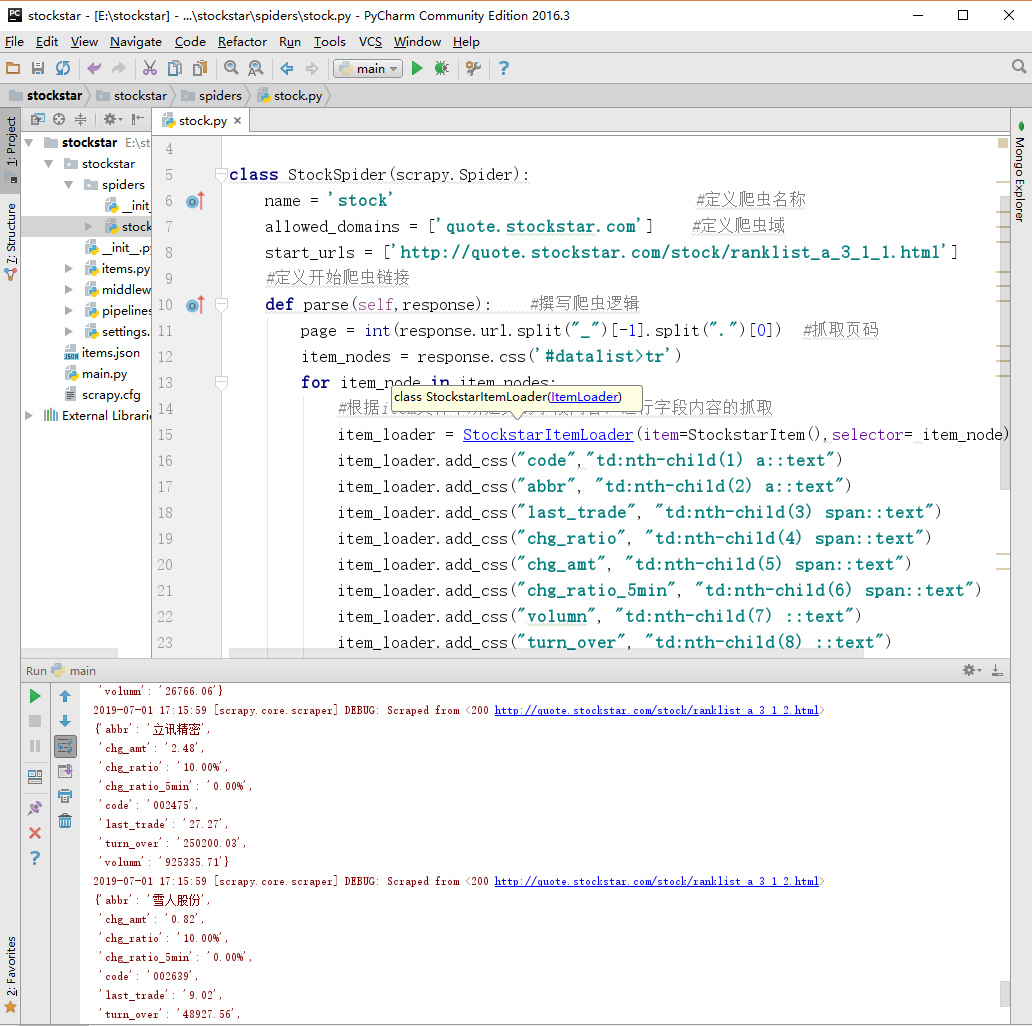1032x1026 pixels.
Task: Click the green Run button in main toolbar
Action: click(417, 68)
